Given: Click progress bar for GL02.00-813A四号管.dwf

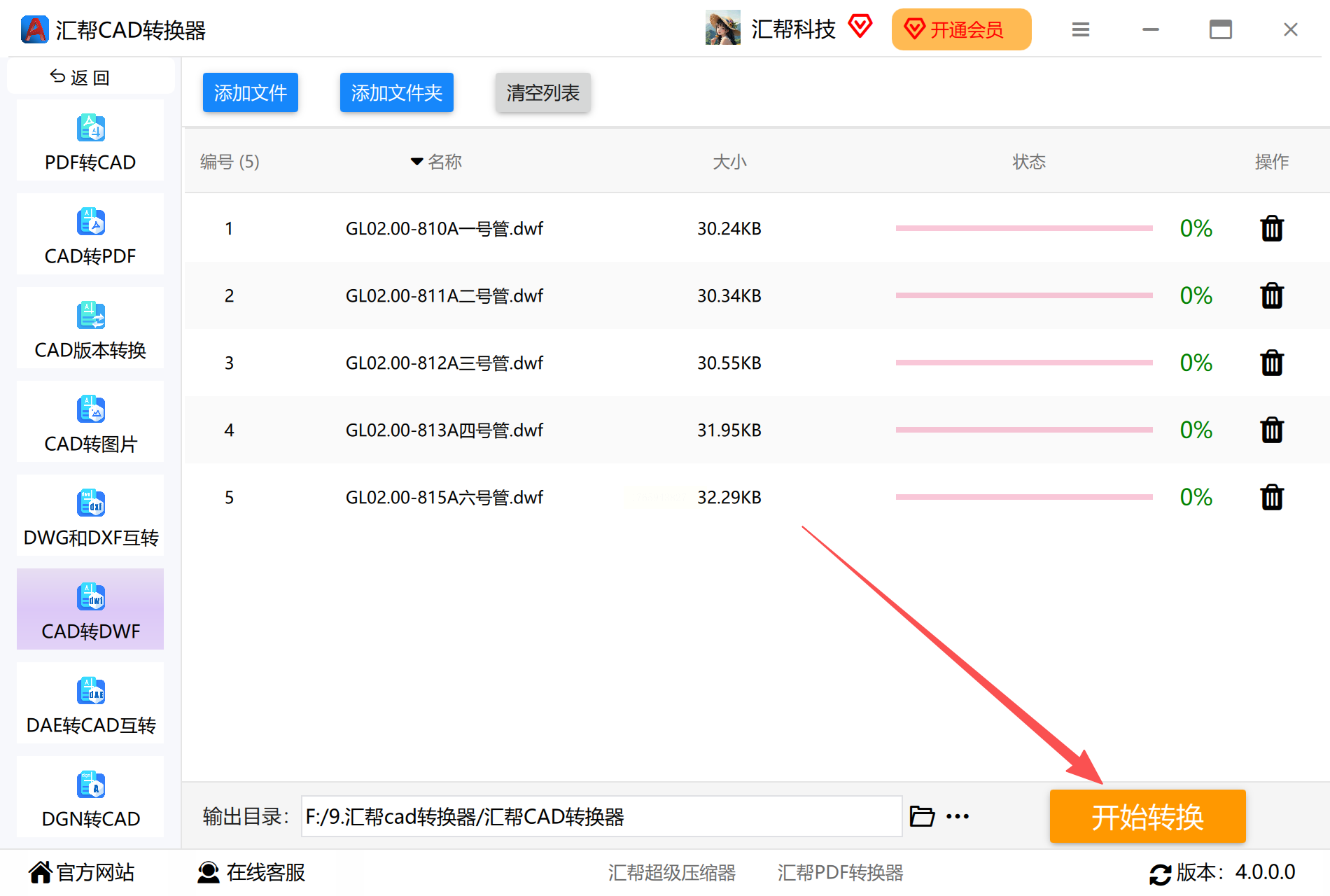Looking at the screenshot, I should click(x=1024, y=430).
